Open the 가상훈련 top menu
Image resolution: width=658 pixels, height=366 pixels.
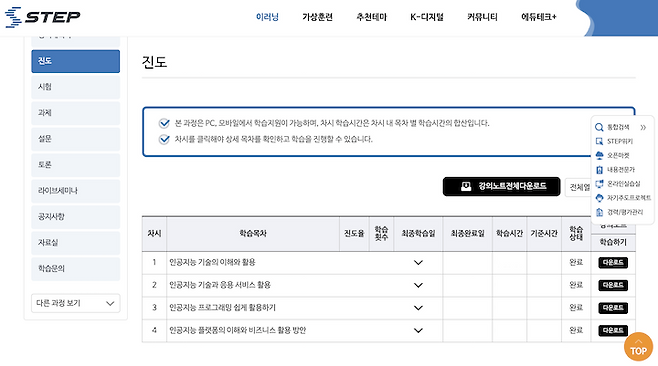click(x=317, y=17)
